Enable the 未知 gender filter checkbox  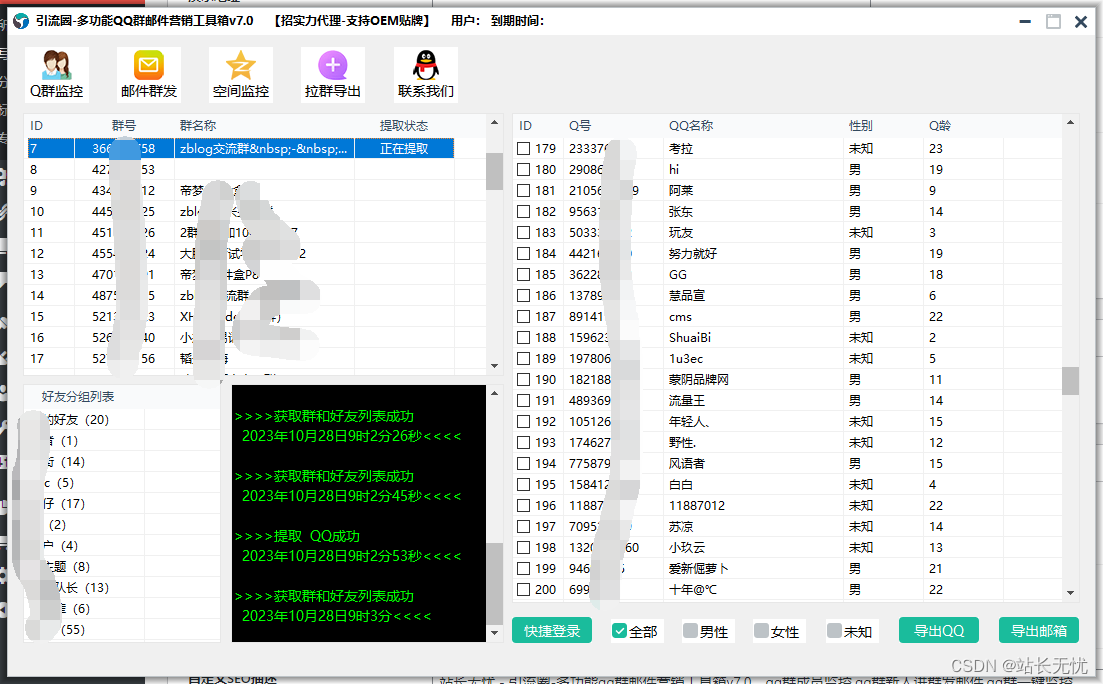[834, 631]
